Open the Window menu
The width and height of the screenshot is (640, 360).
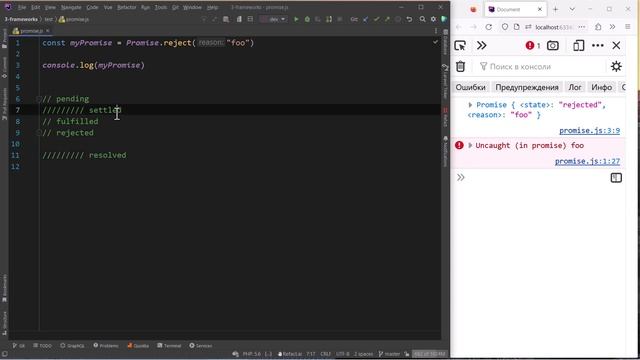pyautogui.click(x=192, y=7)
